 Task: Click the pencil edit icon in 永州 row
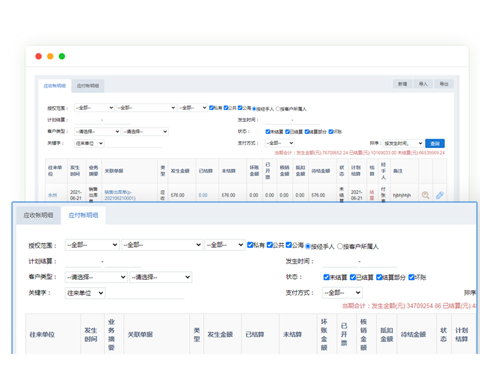pos(440,195)
